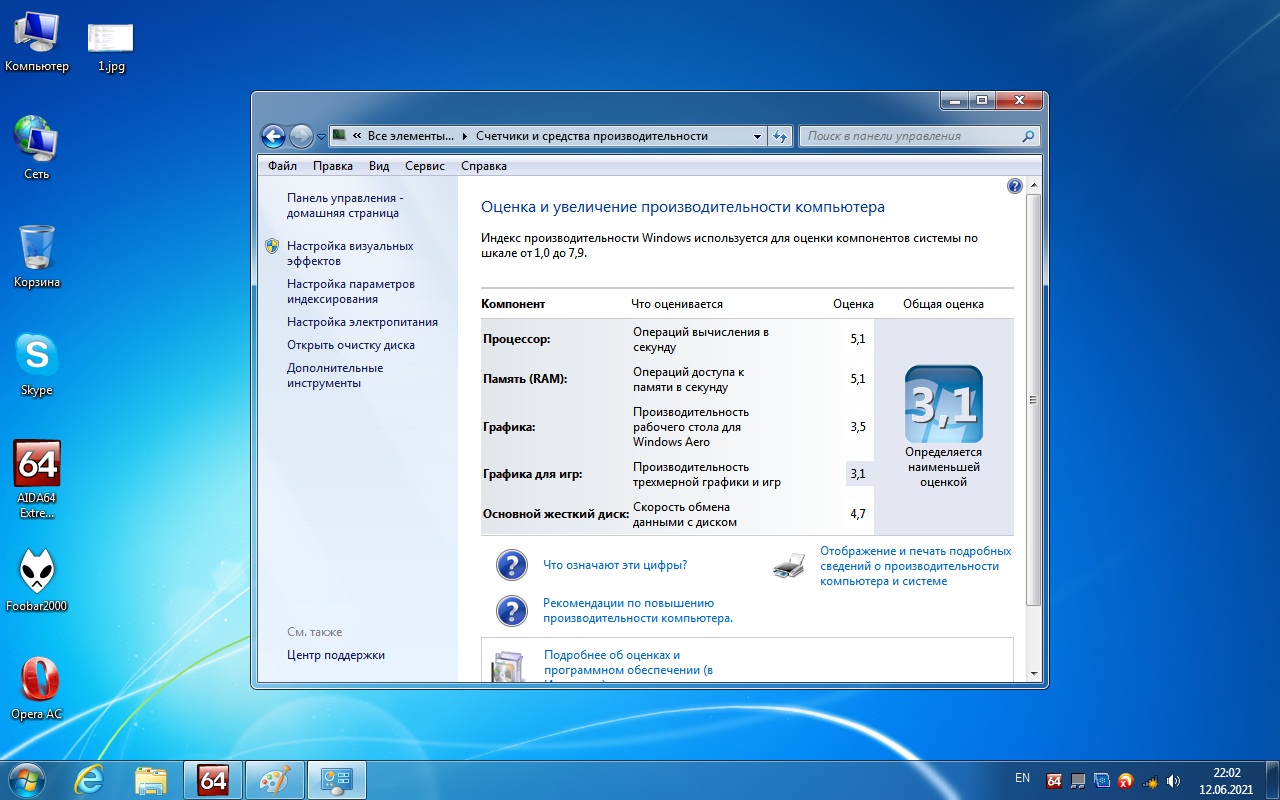Click the Подробнее об оценках link
Image resolution: width=1280 pixels, height=800 pixels.
pos(628,665)
